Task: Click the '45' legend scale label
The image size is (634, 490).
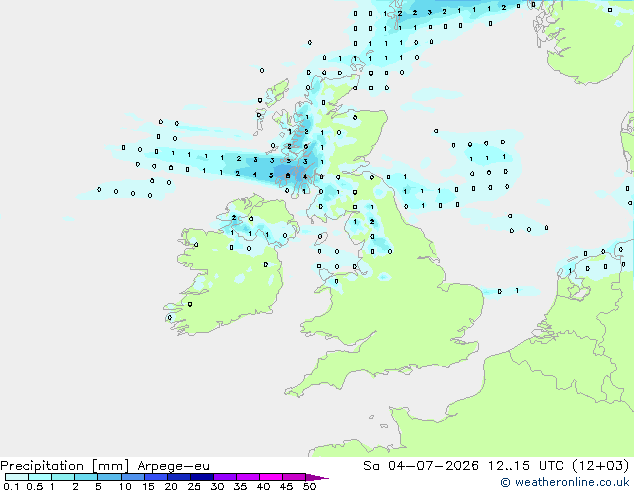Action: pyautogui.click(x=286, y=486)
